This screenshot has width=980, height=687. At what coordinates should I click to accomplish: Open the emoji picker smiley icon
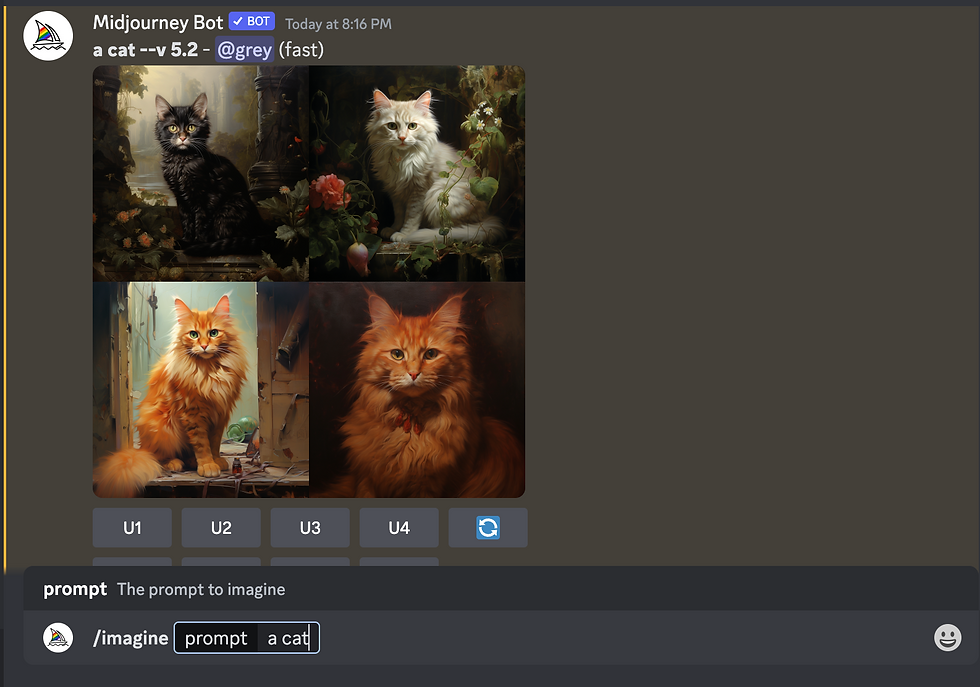(x=948, y=638)
